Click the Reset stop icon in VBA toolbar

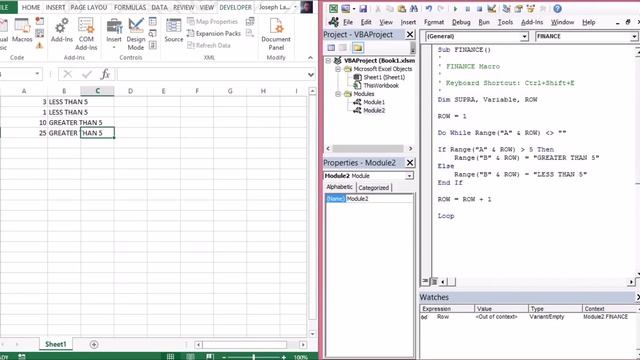tap(480, 9)
